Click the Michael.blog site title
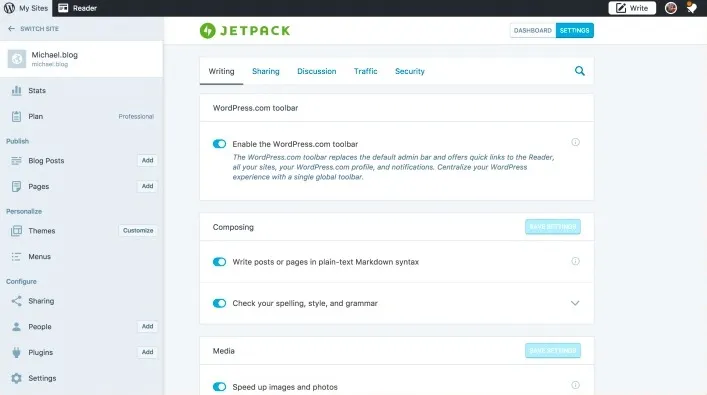Image resolution: width=707 pixels, height=395 pixels. click(55, 55)
